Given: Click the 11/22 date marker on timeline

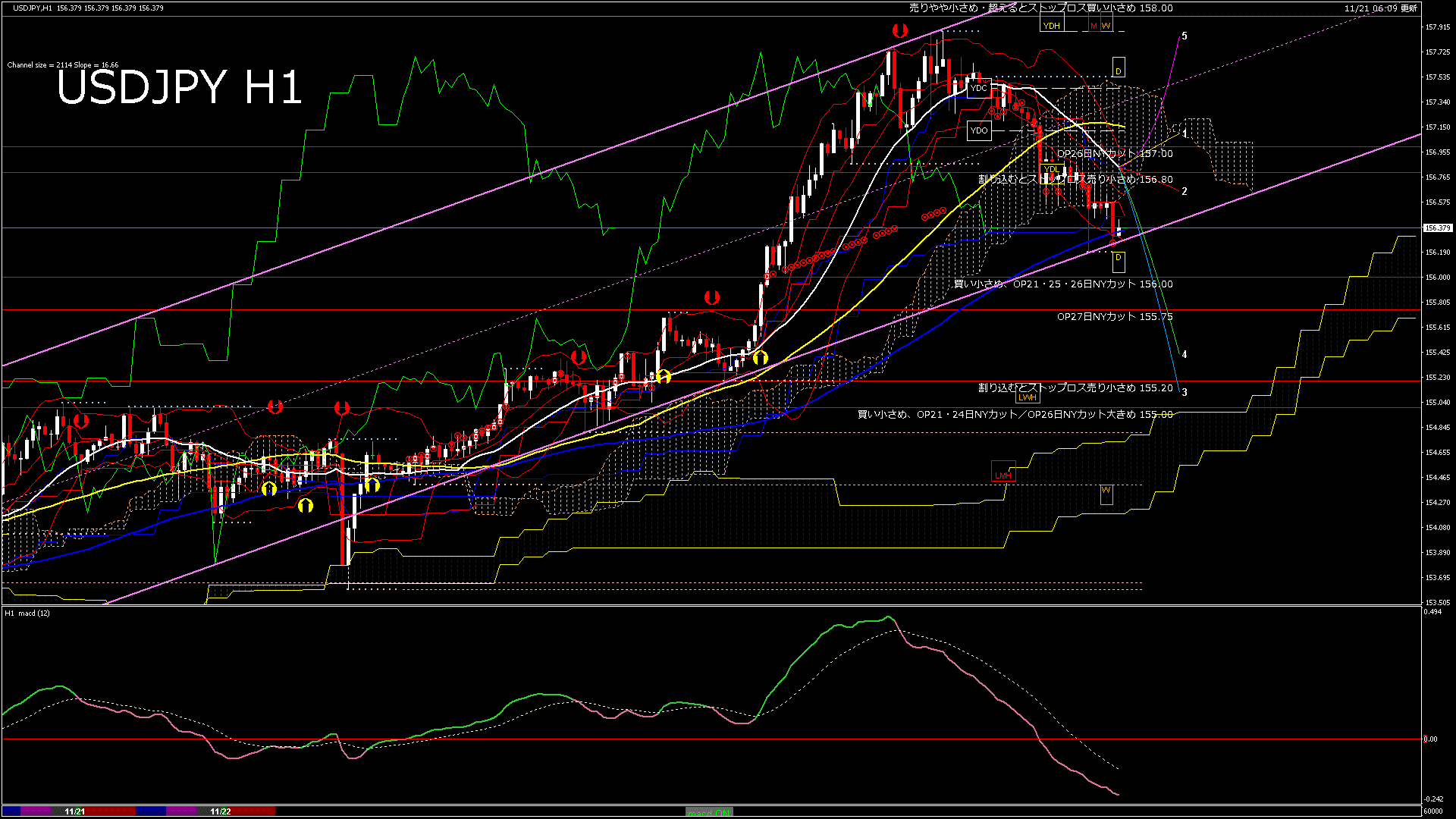Looking at the screenshot, I should pos(220,811).
